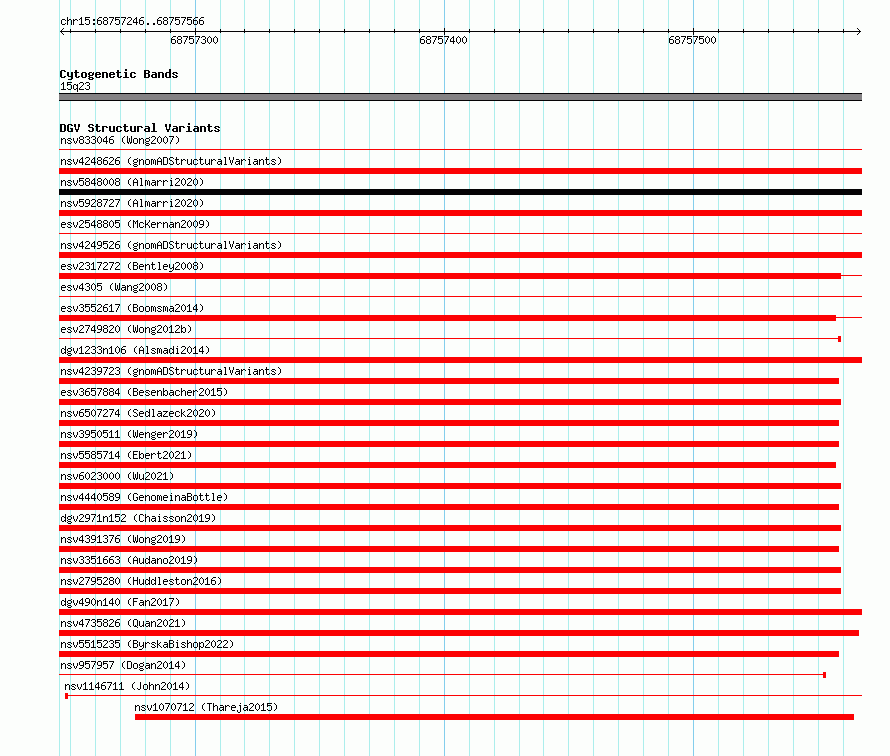Open variant nsv1146711 (John2014)

coord(127,686)
